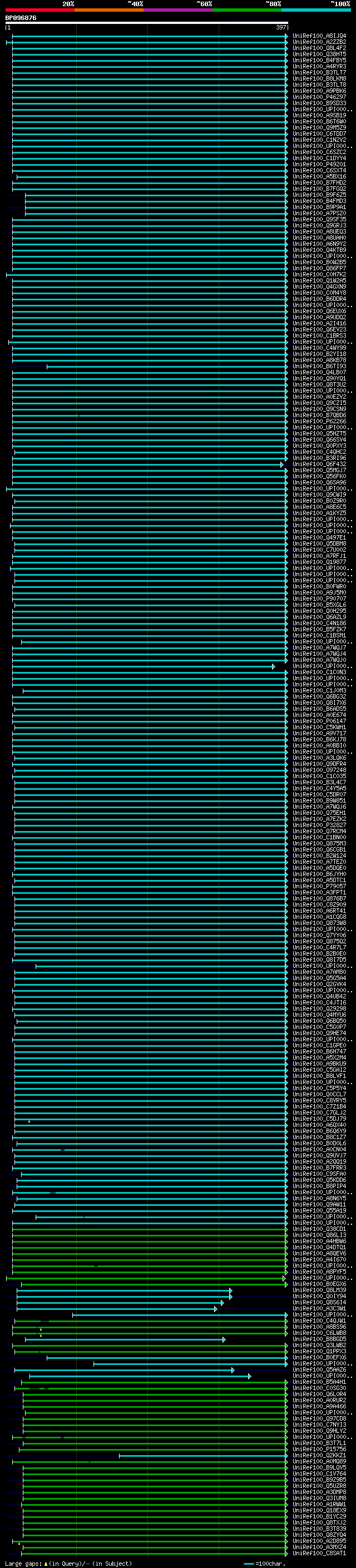Click label UniRef100_B9F6Z5

[319, 195]
